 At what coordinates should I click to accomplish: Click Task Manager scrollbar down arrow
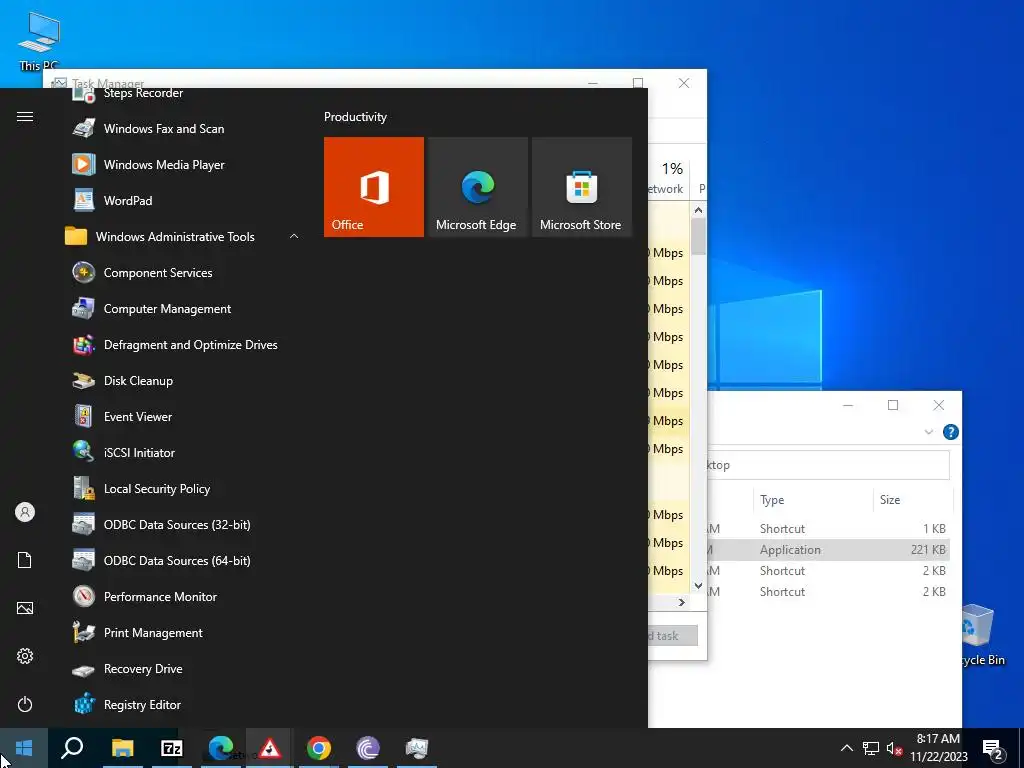pyautogui.click(x=698, y=586)
